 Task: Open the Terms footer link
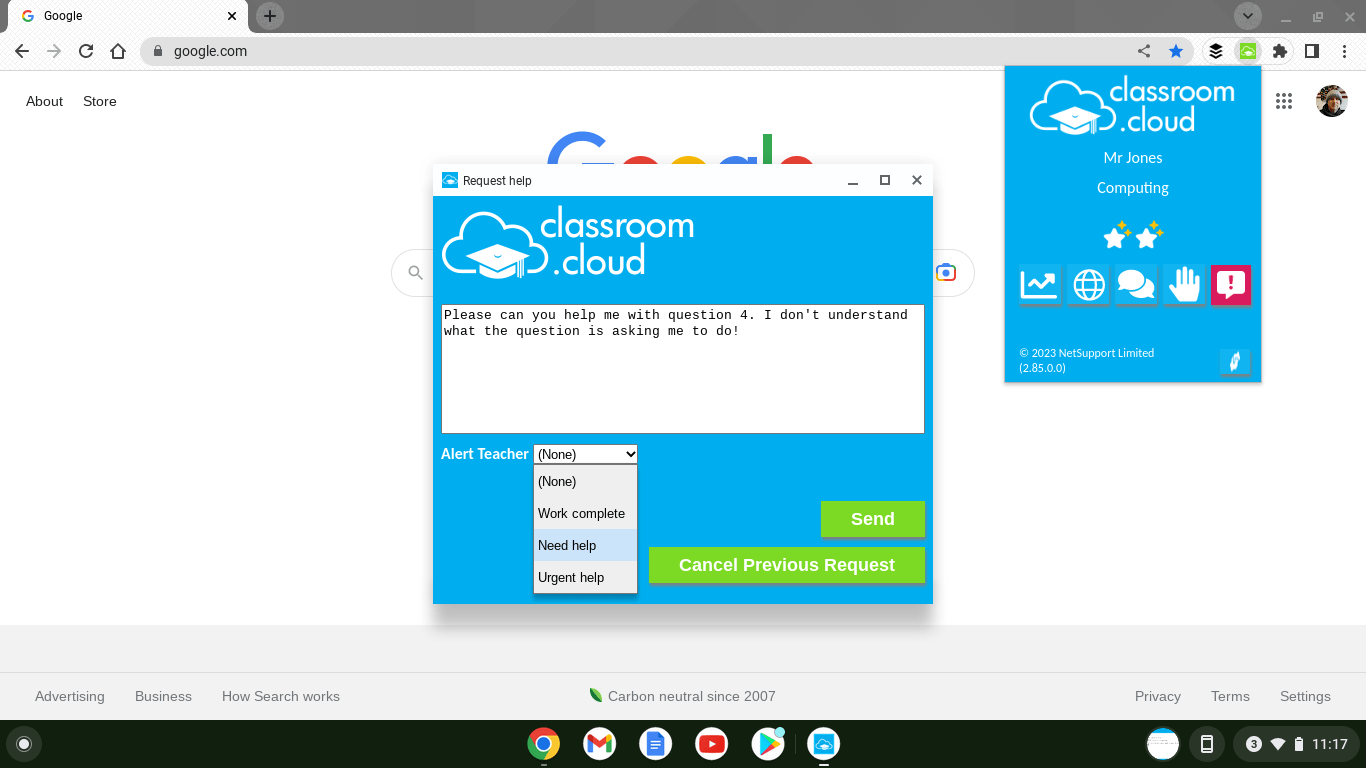coord(1230,696)
